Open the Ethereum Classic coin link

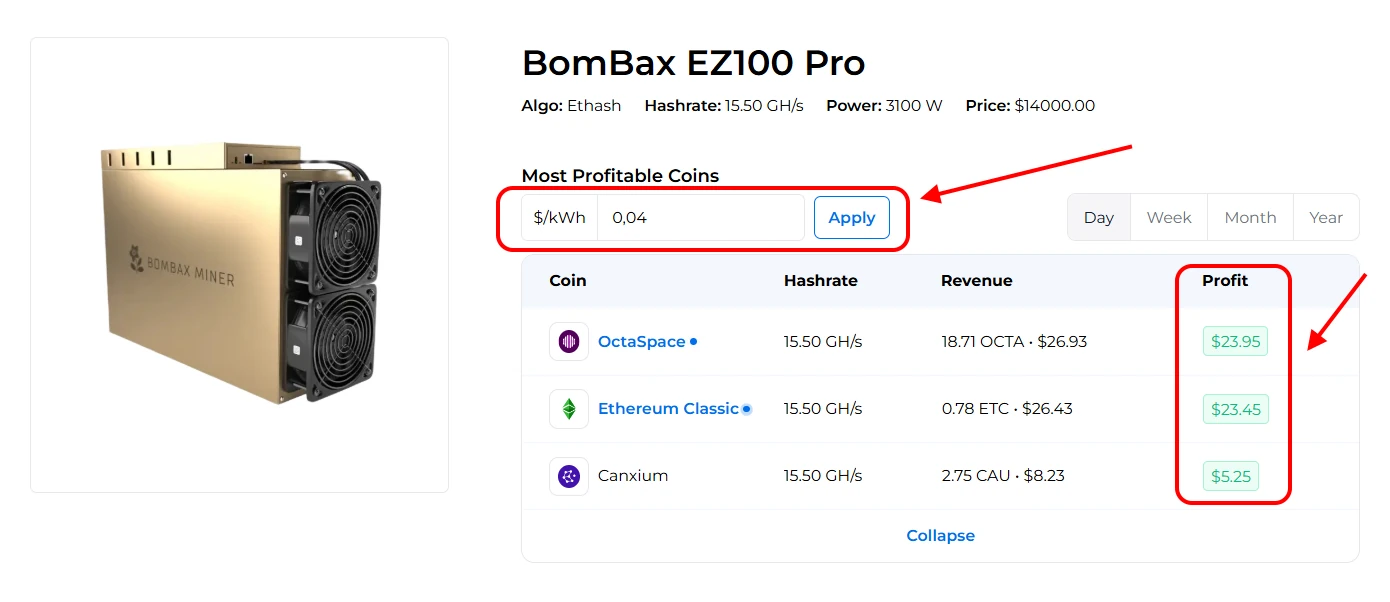click(x=668, y=409)
